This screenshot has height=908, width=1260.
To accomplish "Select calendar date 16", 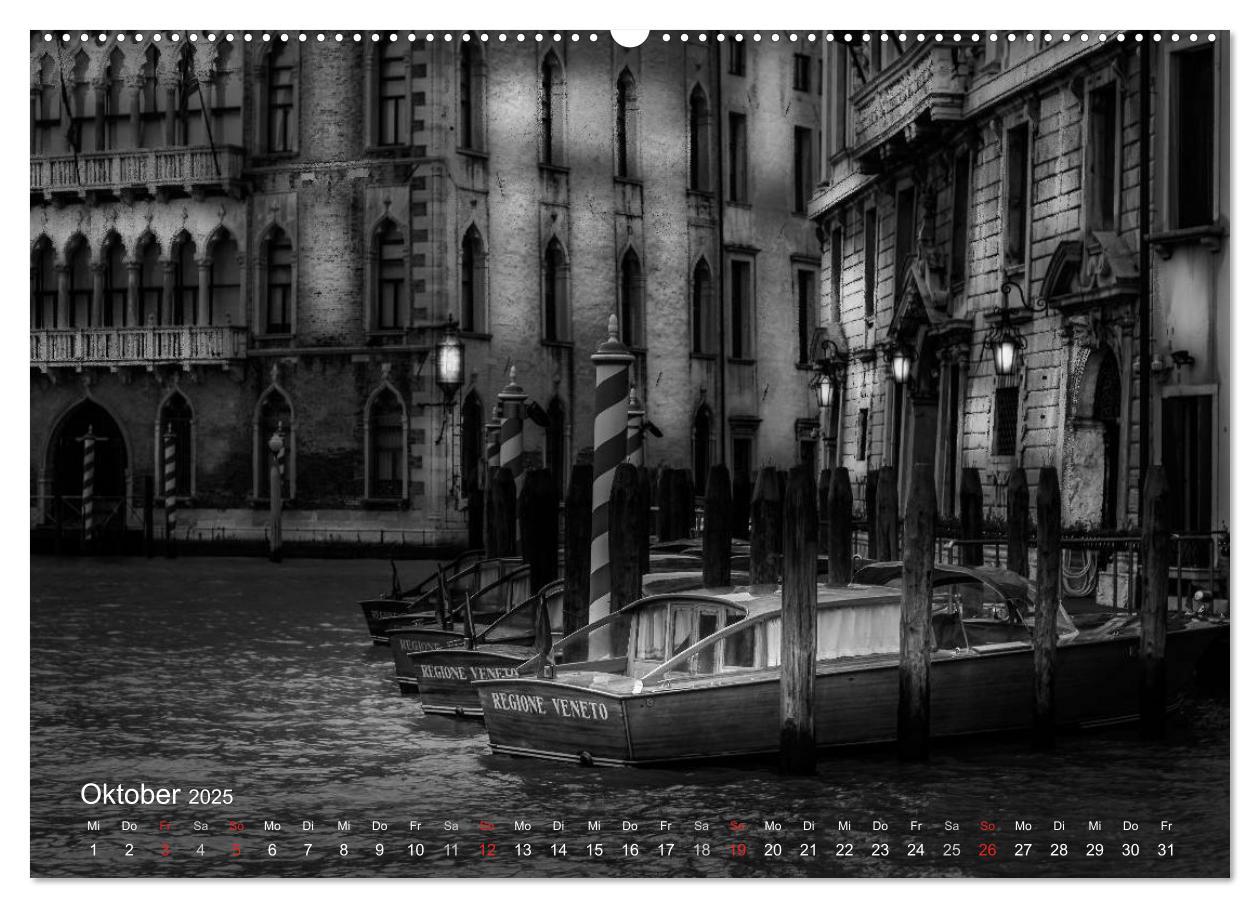I will point(630,850).
